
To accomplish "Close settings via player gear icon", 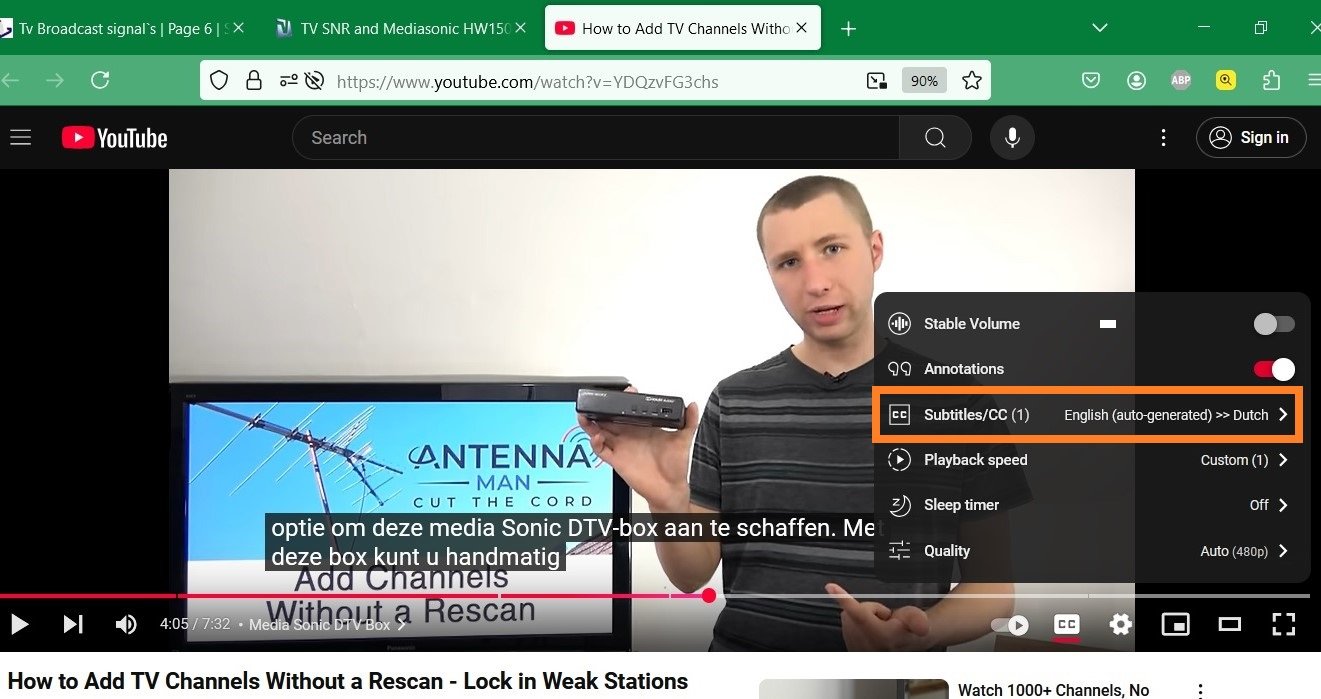I will [x=1121, y=625].
